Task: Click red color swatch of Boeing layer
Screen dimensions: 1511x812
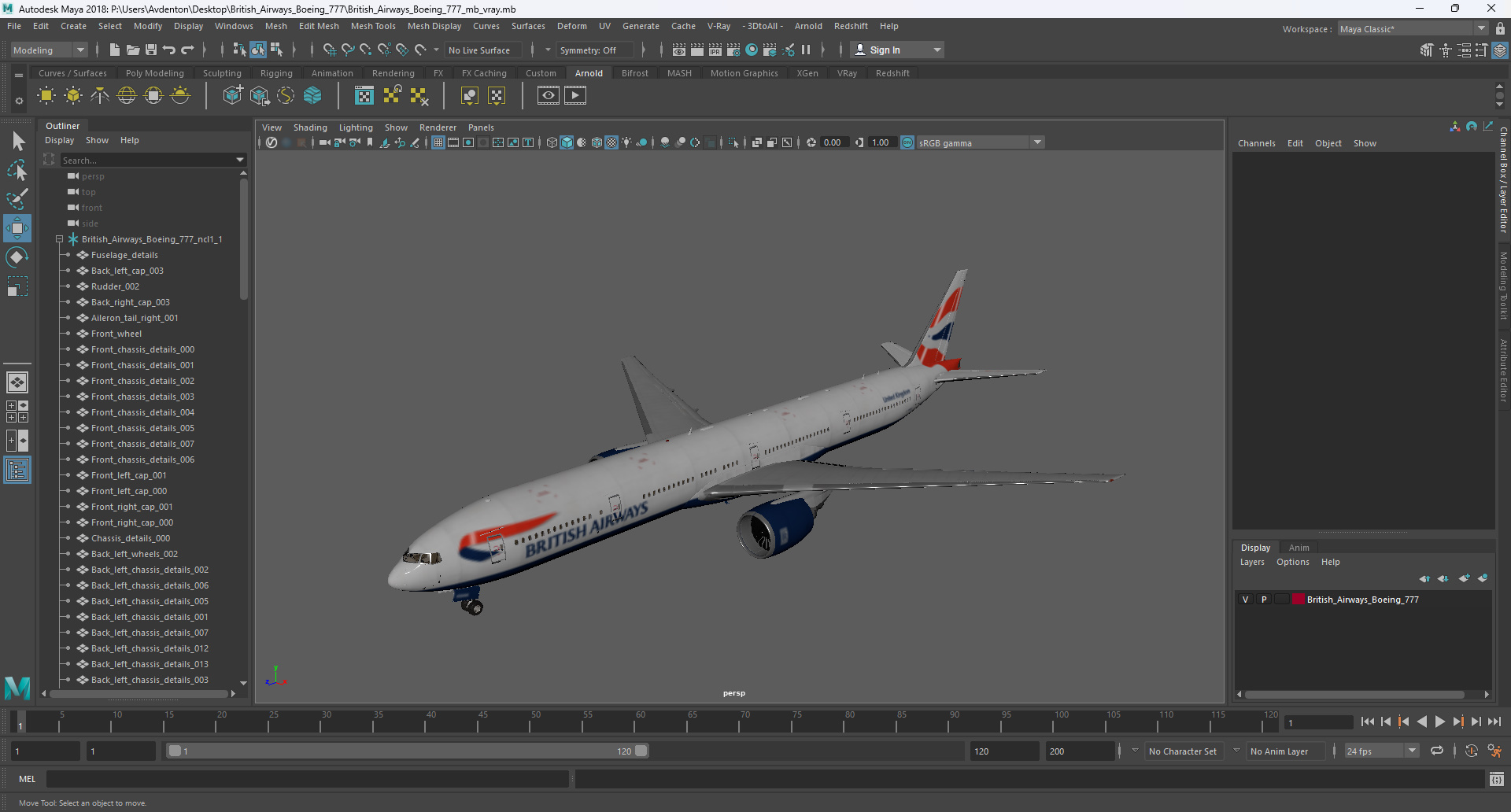Action: pos(1298,600)
